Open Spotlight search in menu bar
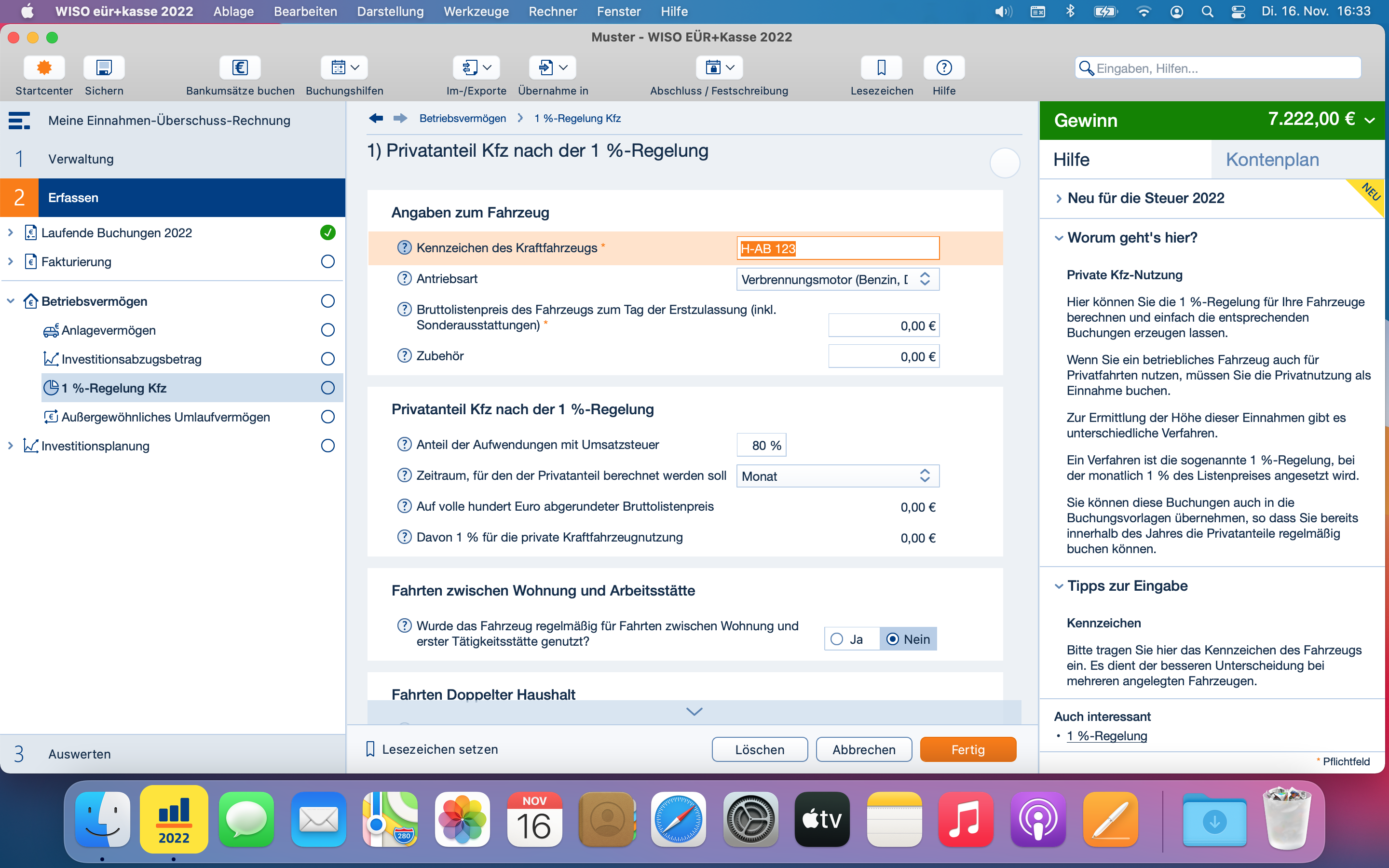 click(1207, 12)
